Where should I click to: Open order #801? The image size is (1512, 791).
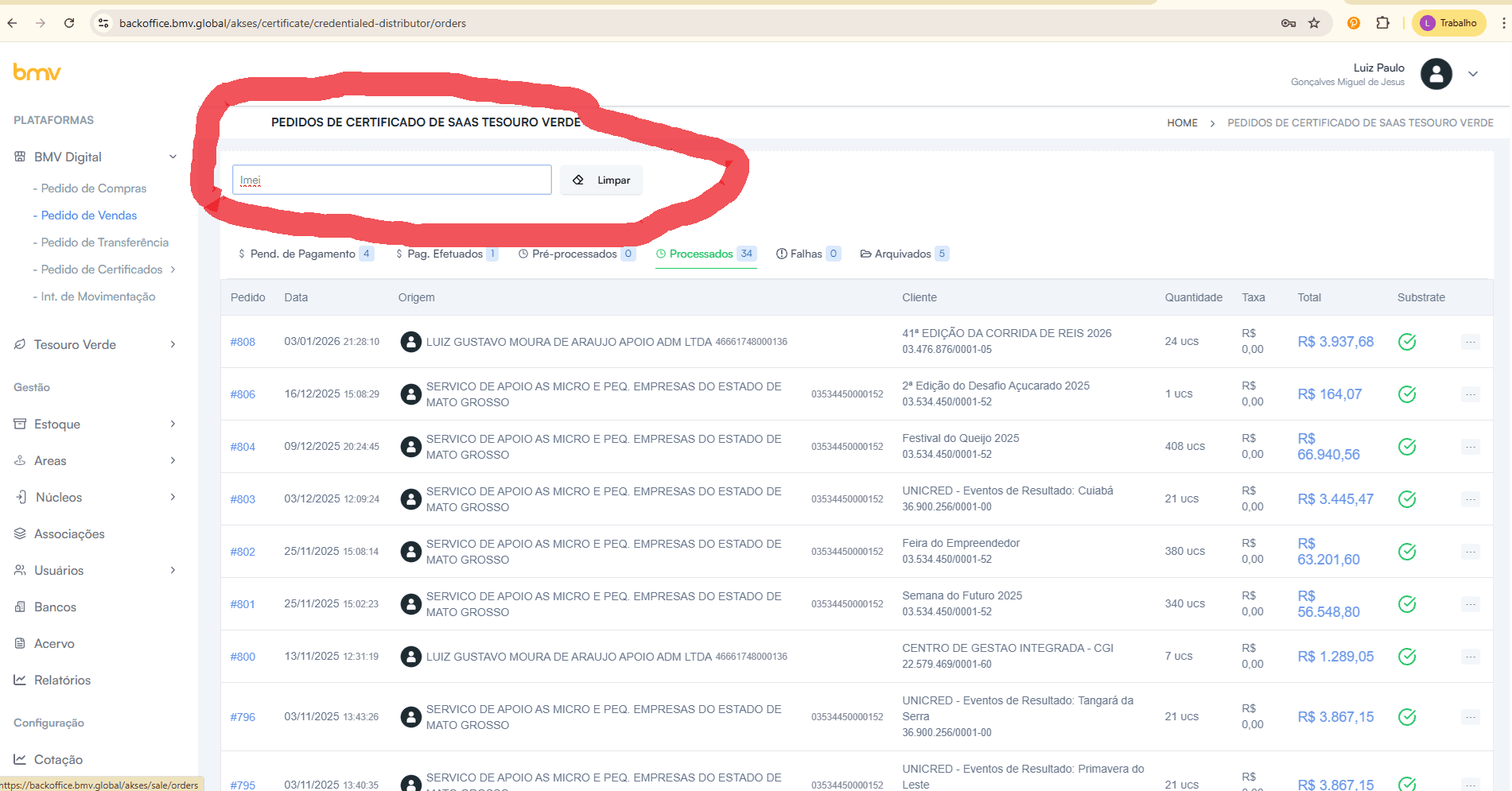click(243, 604)
